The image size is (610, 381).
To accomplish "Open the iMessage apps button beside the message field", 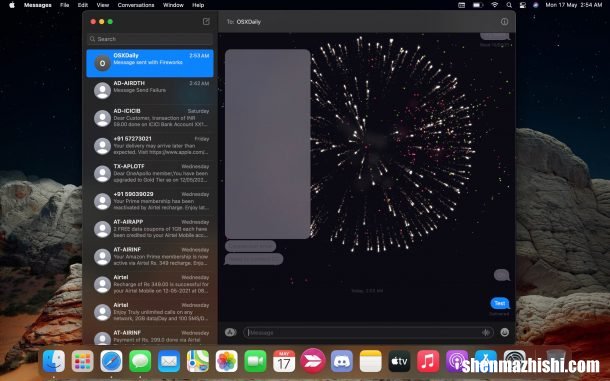I will [x=230, y=332].
